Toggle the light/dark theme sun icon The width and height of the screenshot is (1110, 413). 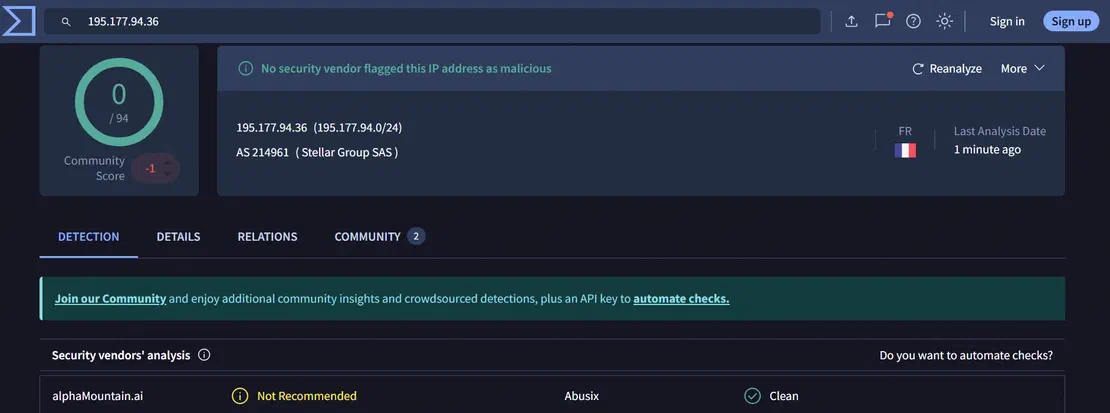(x=944, y=21)
